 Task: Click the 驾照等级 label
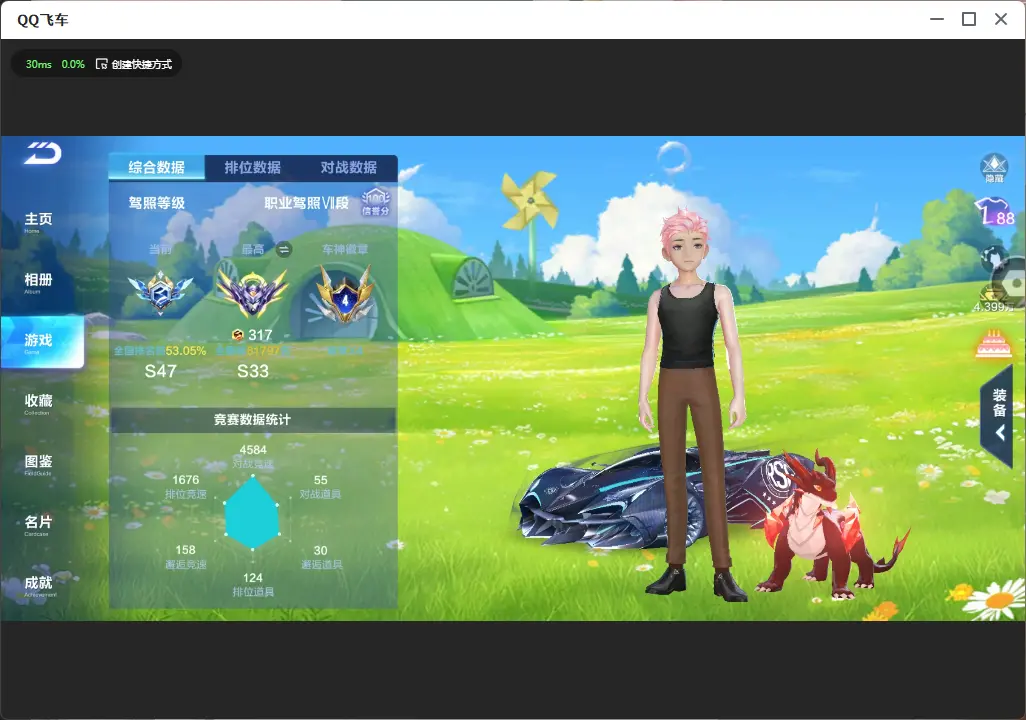point(157,203)
